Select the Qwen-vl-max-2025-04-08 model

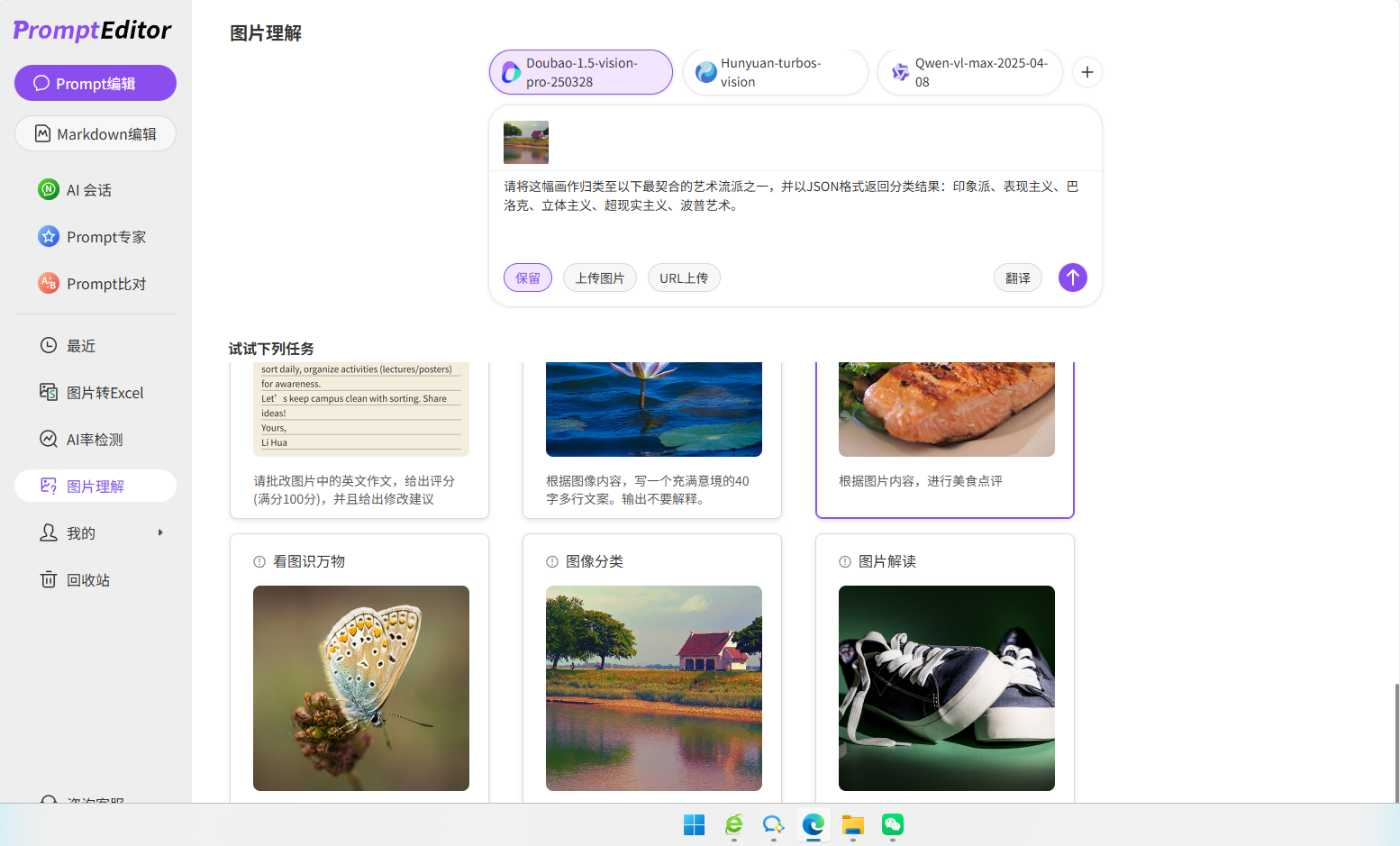[x=969, y=72]
